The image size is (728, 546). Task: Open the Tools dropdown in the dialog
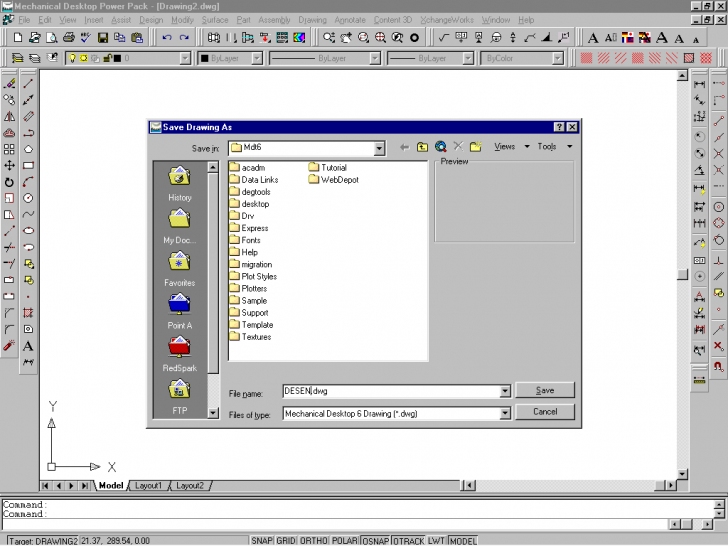click(x=555, y=147)
